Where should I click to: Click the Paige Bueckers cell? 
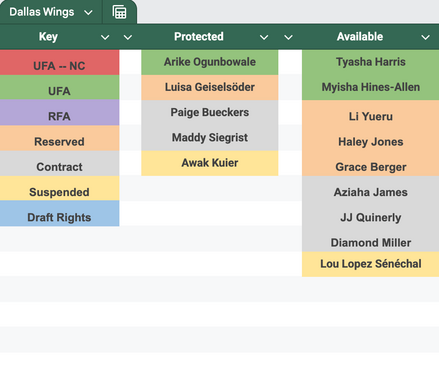pyautogui.click(x=210, y=113)
